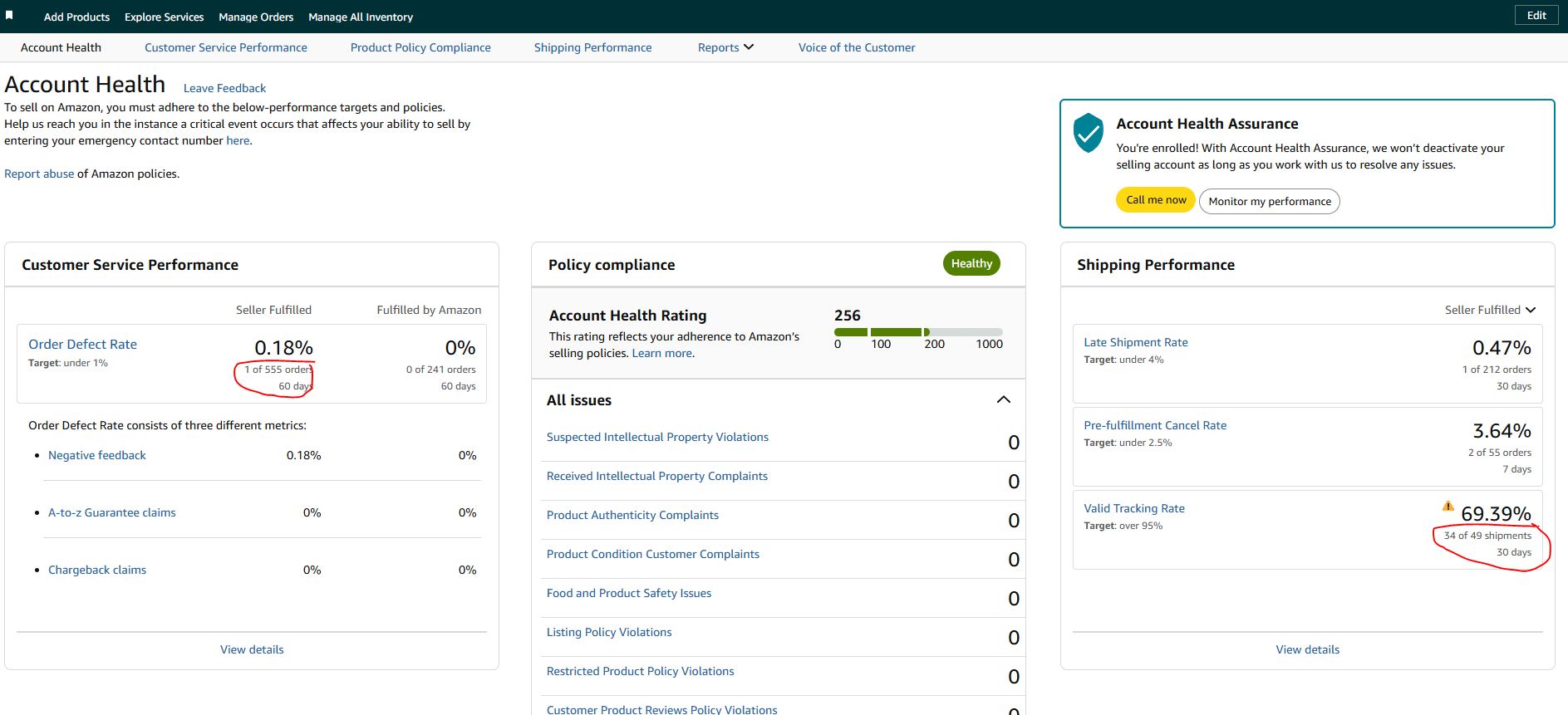The image size is (1568, 715).
Task: Open Manage All Inventory in top menu
Action: [361, 17]
